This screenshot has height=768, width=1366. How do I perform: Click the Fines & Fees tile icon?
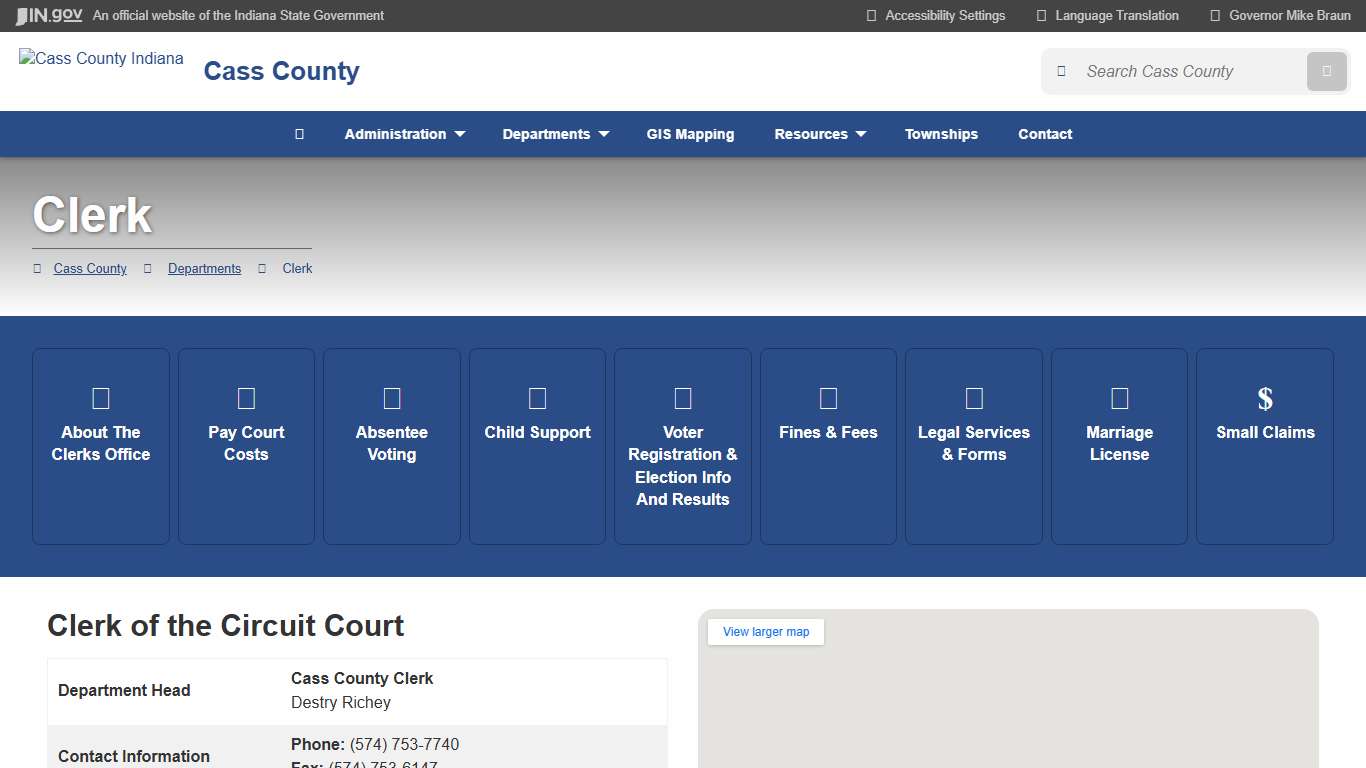pos(828,397)
